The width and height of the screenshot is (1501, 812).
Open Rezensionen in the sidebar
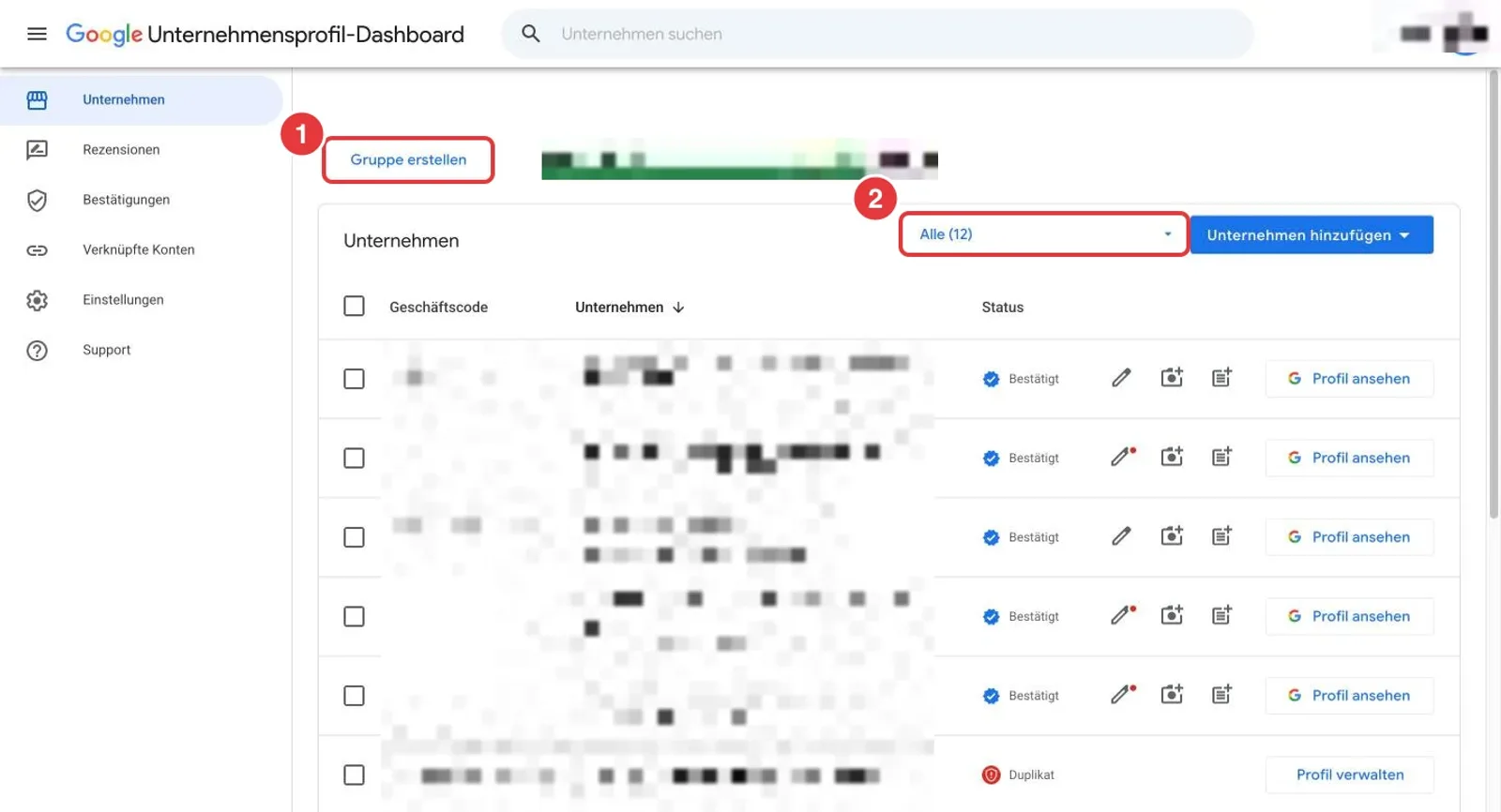[x=121, y=150]
